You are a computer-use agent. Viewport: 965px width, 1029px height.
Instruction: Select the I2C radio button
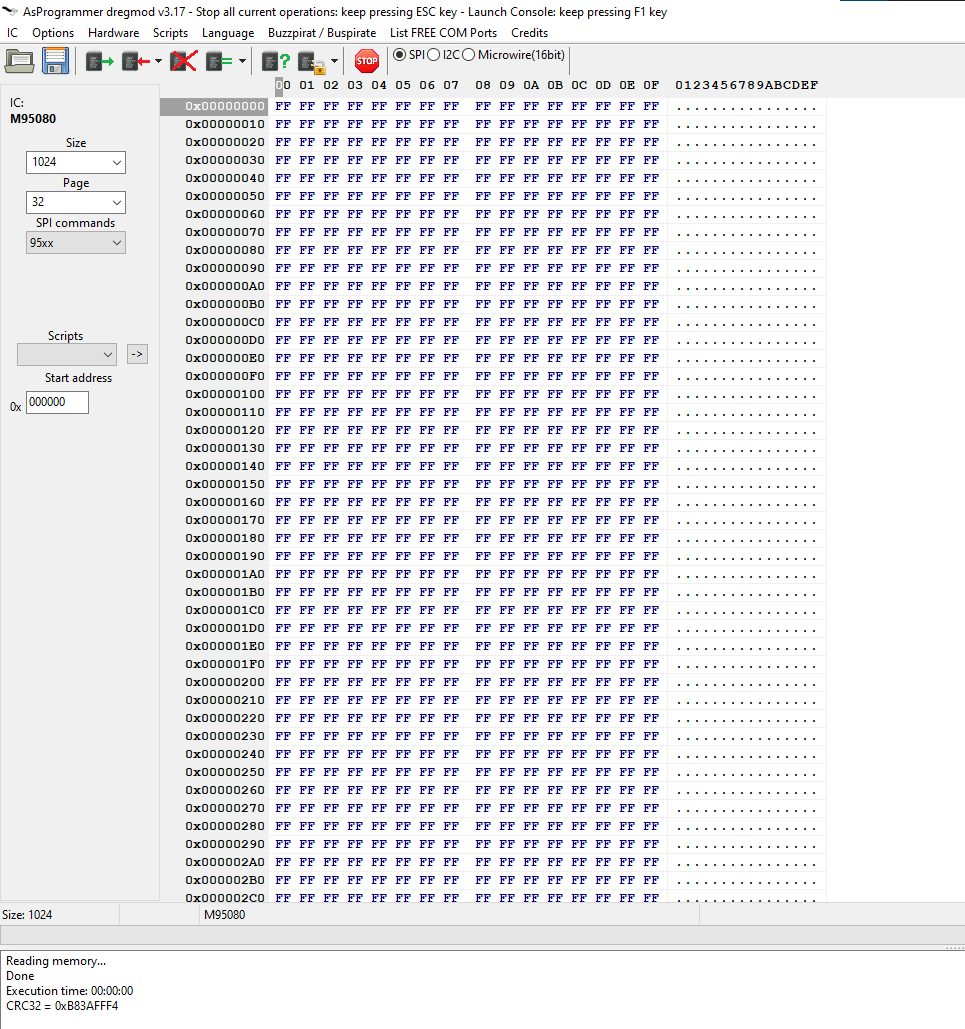[x=434, y=54]
